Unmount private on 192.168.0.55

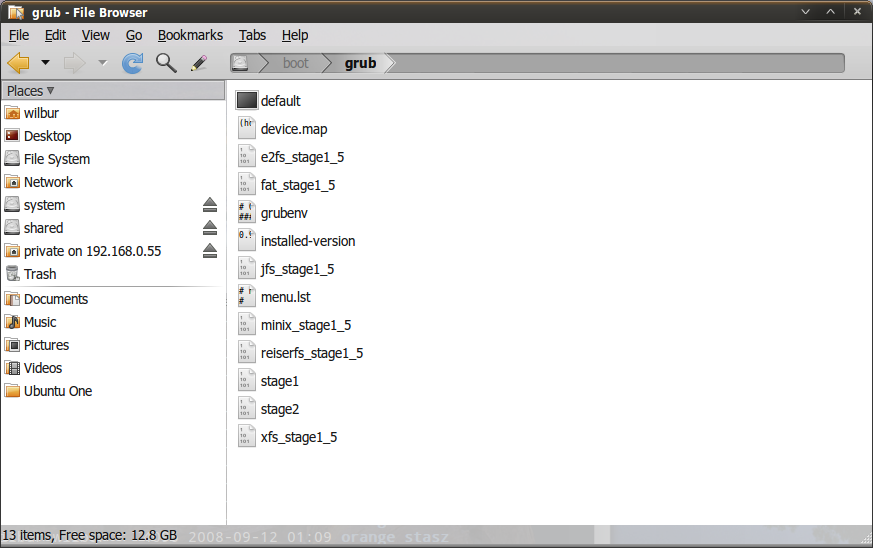pos(210,251)
